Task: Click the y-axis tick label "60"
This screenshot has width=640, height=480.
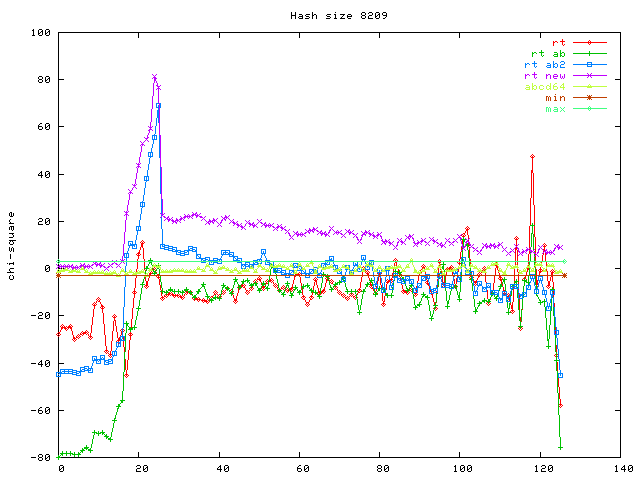Action: tap(44, 127)
